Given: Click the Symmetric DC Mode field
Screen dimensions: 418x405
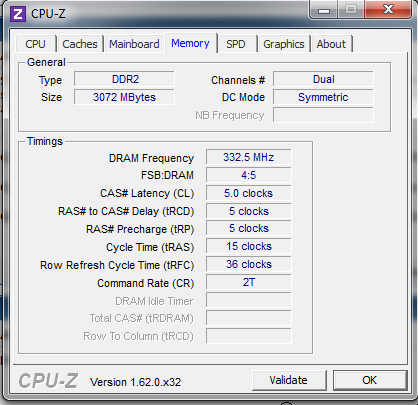Looking at the screenshot, I should coord(323,97).
